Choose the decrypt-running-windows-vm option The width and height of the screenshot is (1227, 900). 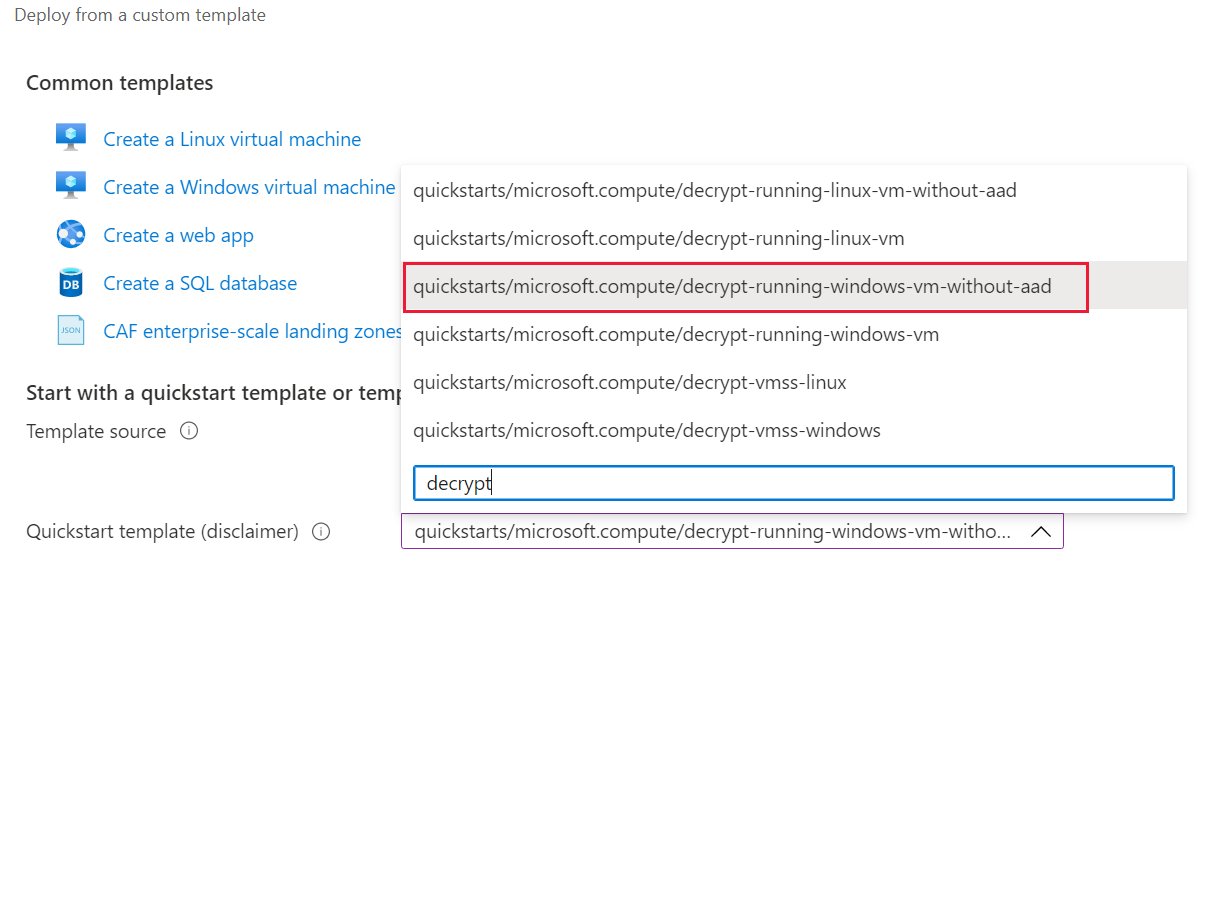coord(794,334)
